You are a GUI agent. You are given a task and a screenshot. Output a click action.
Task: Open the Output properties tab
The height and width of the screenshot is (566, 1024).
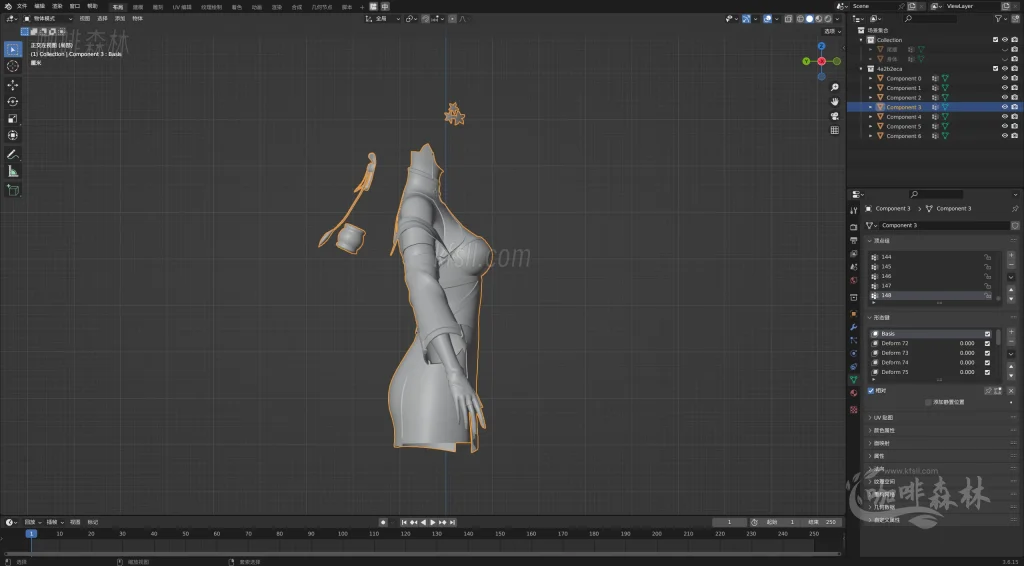coord(854,240)
